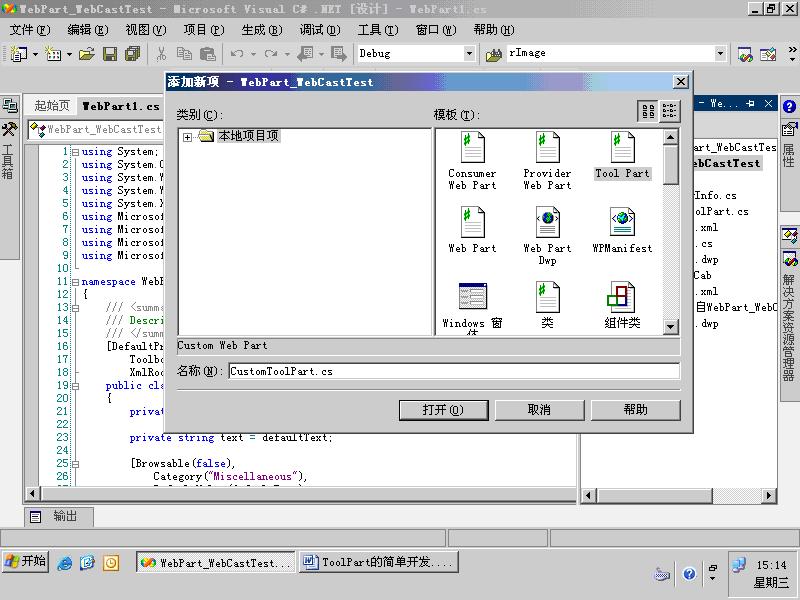Step the template list scrollbar down
This screenshot has width=800, height=600.
pos(670,327)
